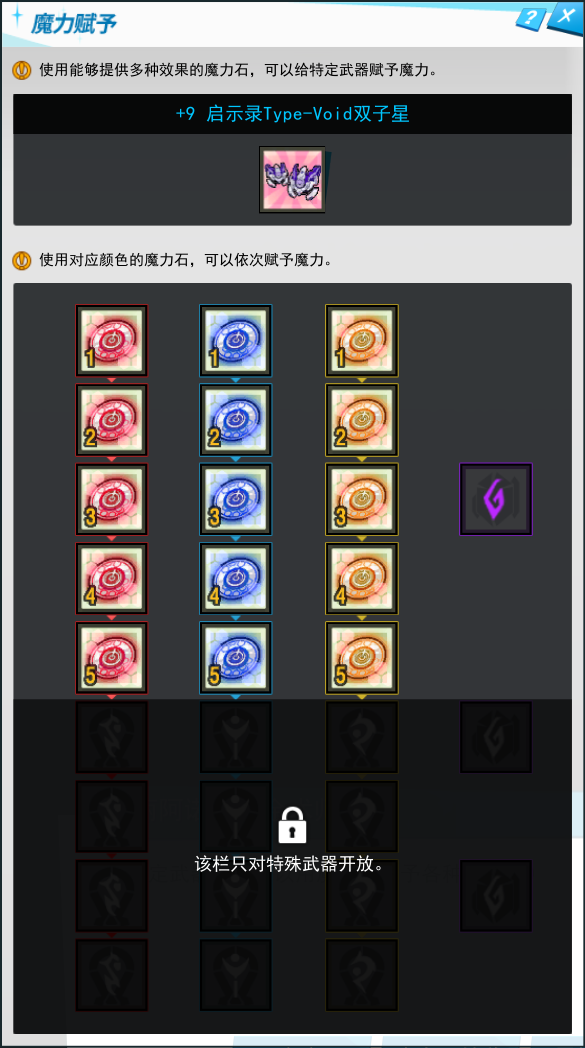Viewport: 585px width, 1048px height.
Task: Select blue magic stone slot 4
Action: [x=236, y=579]
